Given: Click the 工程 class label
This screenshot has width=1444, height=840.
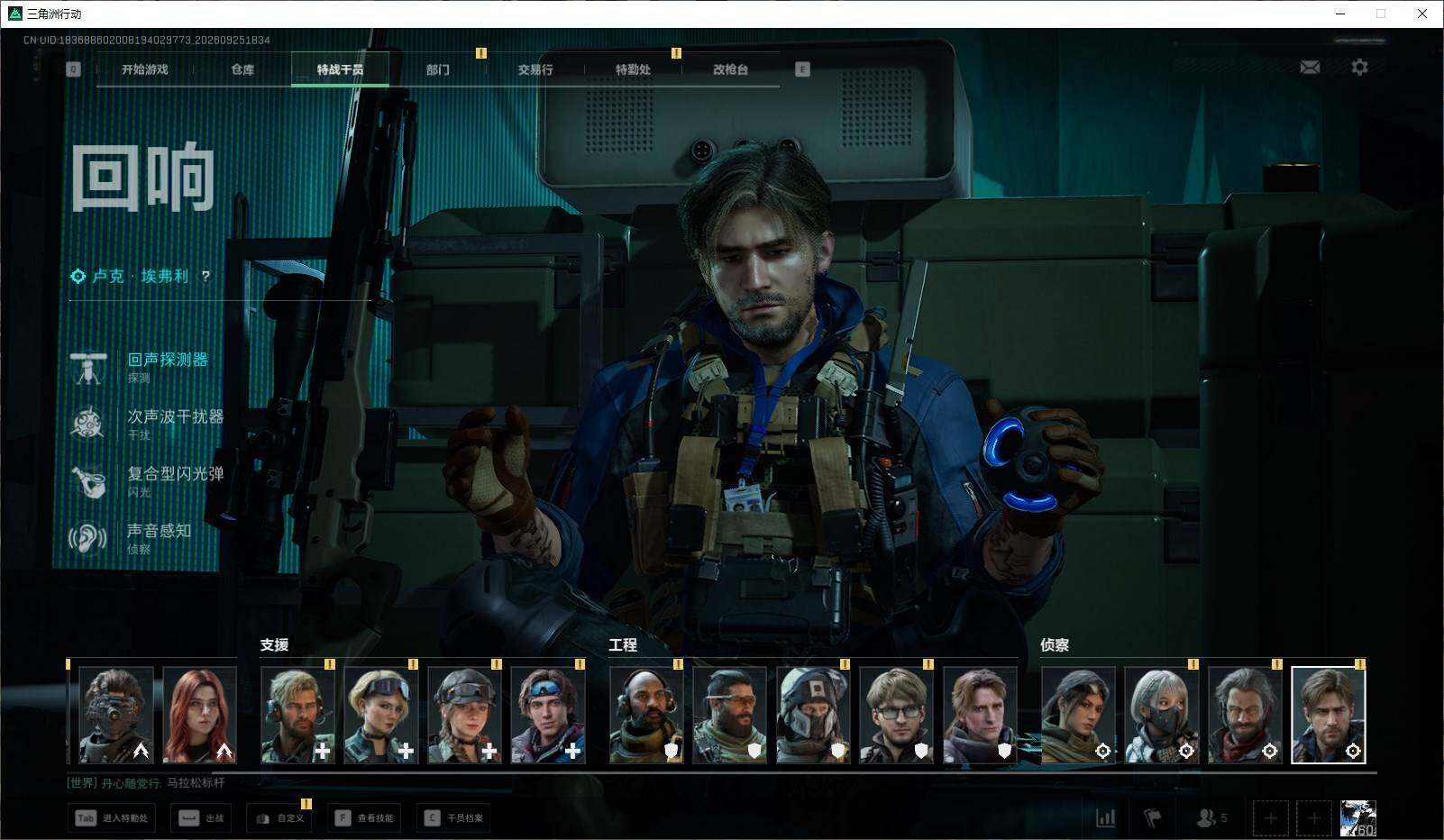Looking at the screenshot, I should [x=623, y=644].
